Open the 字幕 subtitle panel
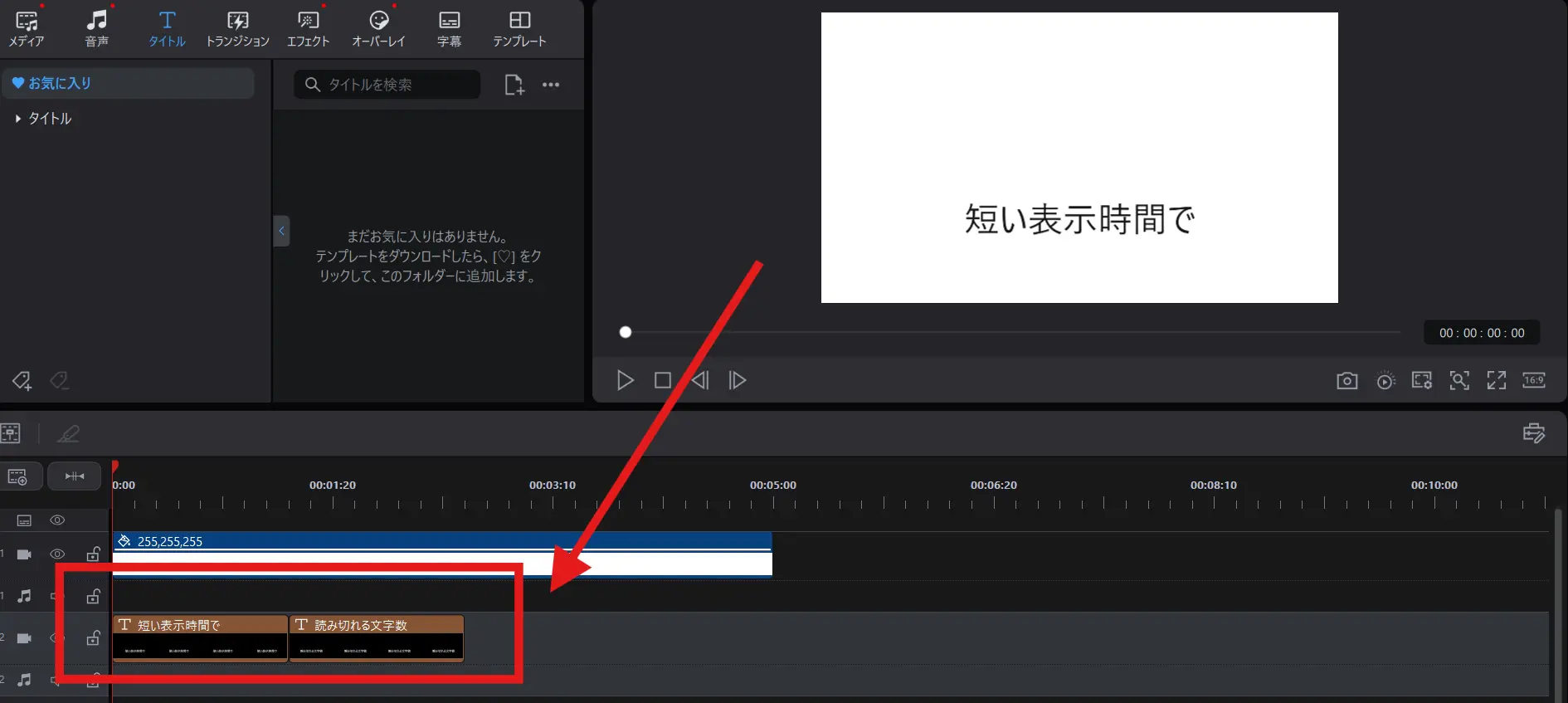This screenshot has width=1568, height=703. click(x=449, y=28)
